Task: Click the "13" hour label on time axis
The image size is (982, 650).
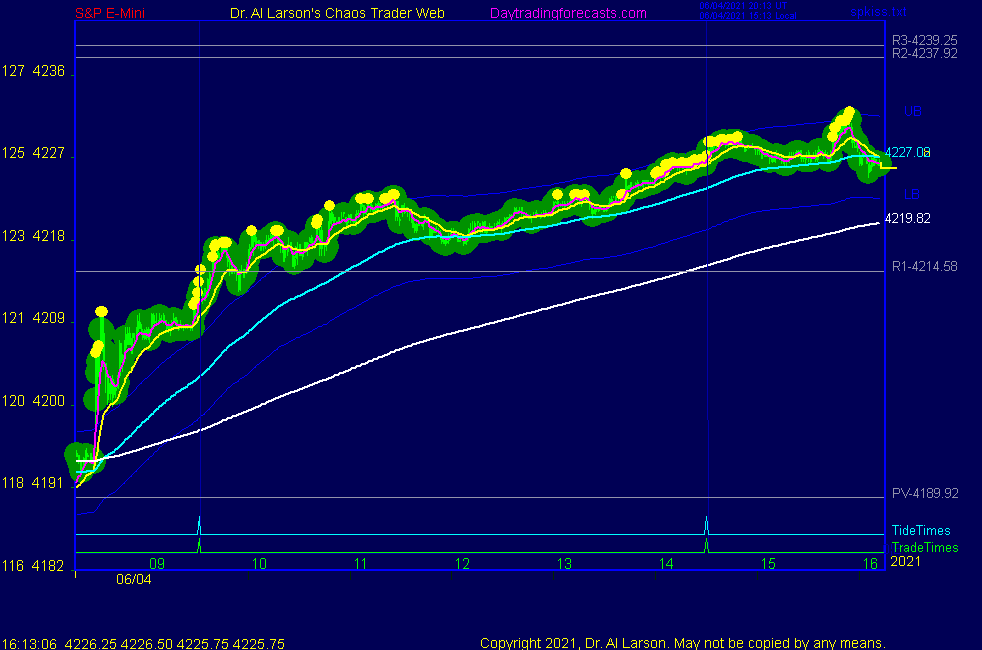Action: point(564,564)
